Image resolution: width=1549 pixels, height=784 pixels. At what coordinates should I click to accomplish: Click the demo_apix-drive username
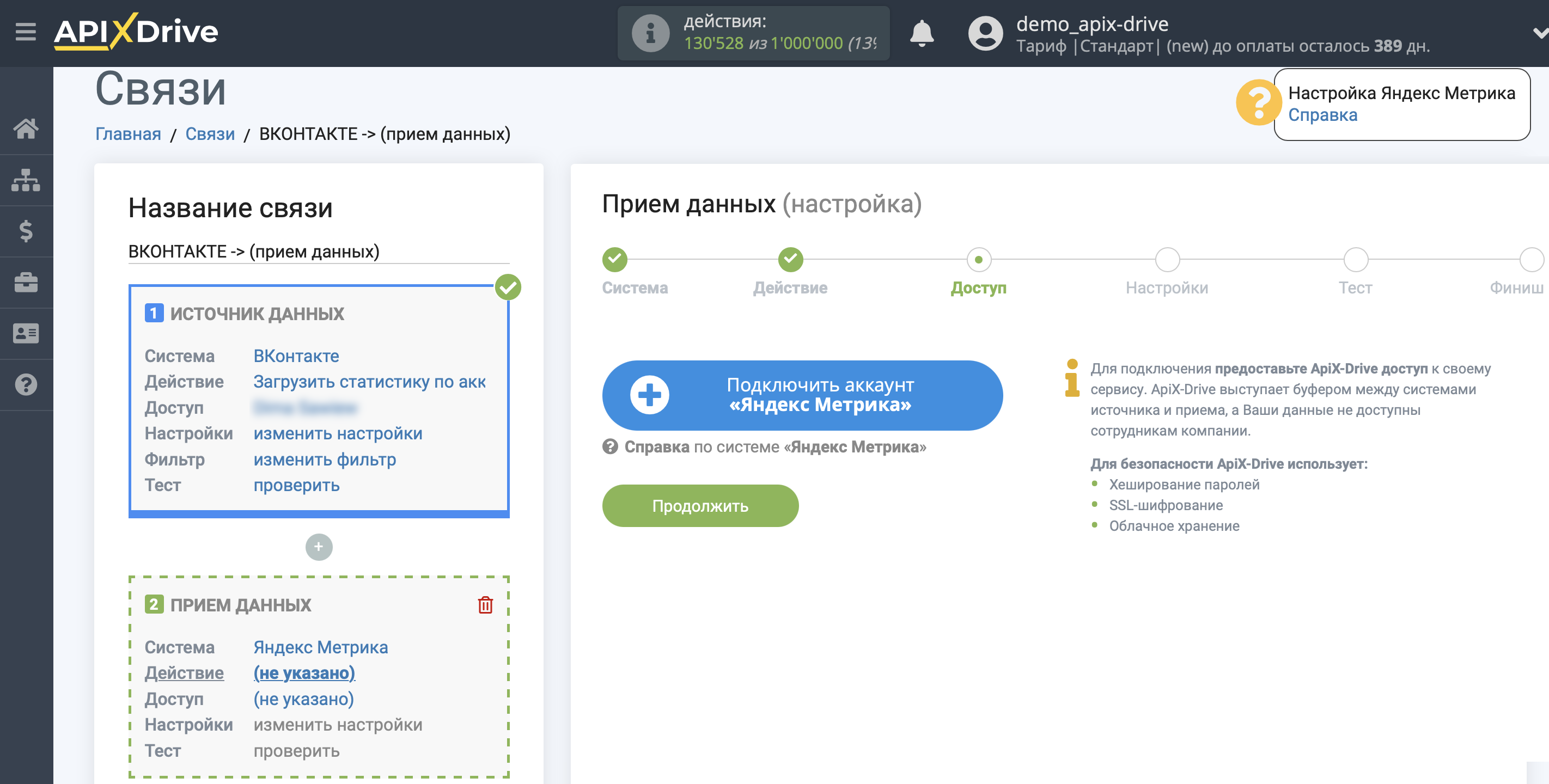tap(1092, 23)
